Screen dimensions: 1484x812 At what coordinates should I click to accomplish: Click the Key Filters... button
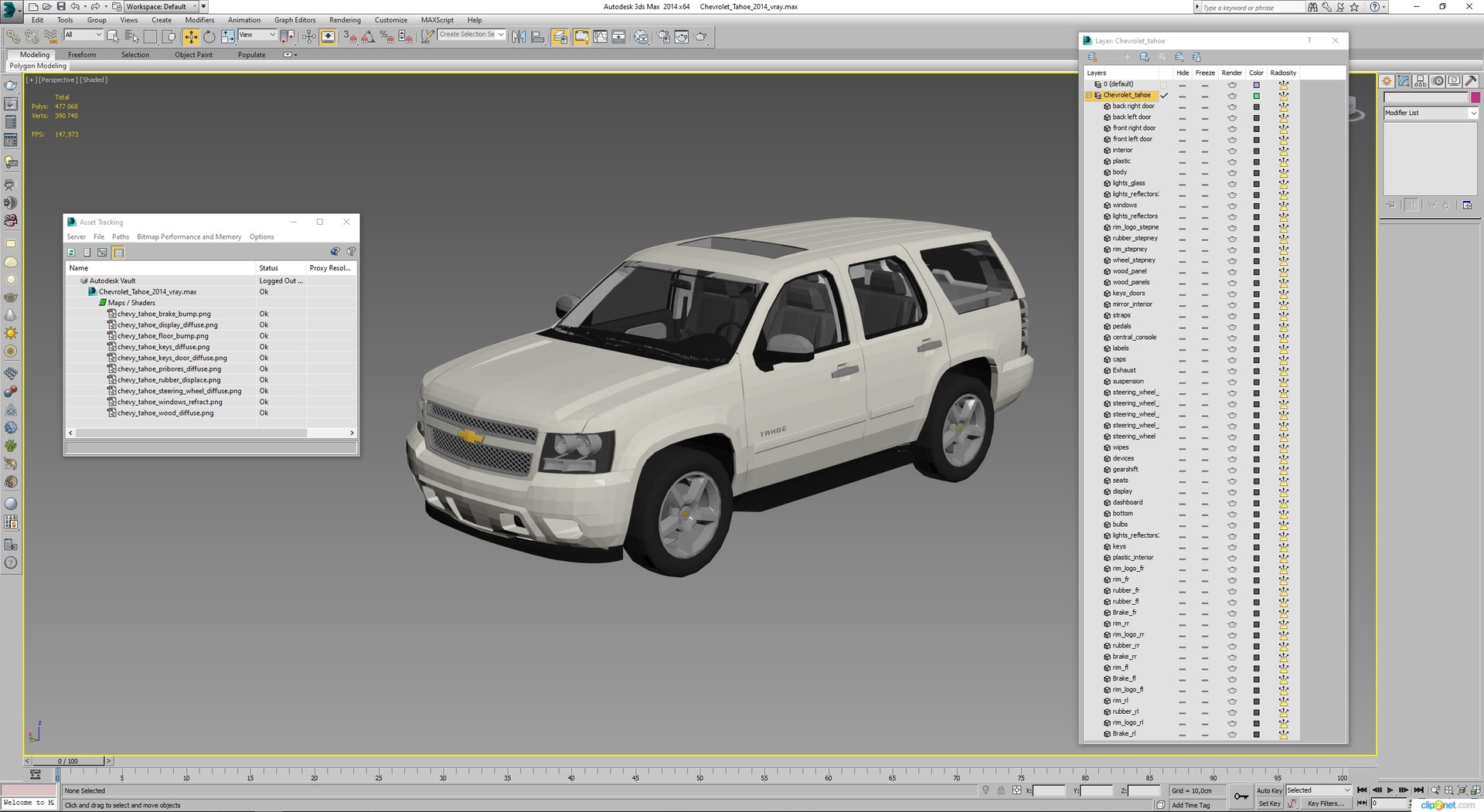click(1326, 804)
